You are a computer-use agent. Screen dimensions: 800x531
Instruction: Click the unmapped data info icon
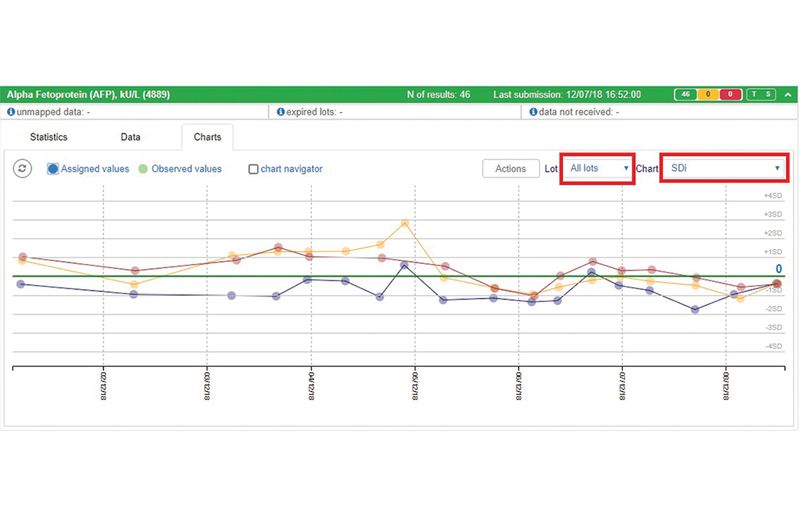point(11,112)
